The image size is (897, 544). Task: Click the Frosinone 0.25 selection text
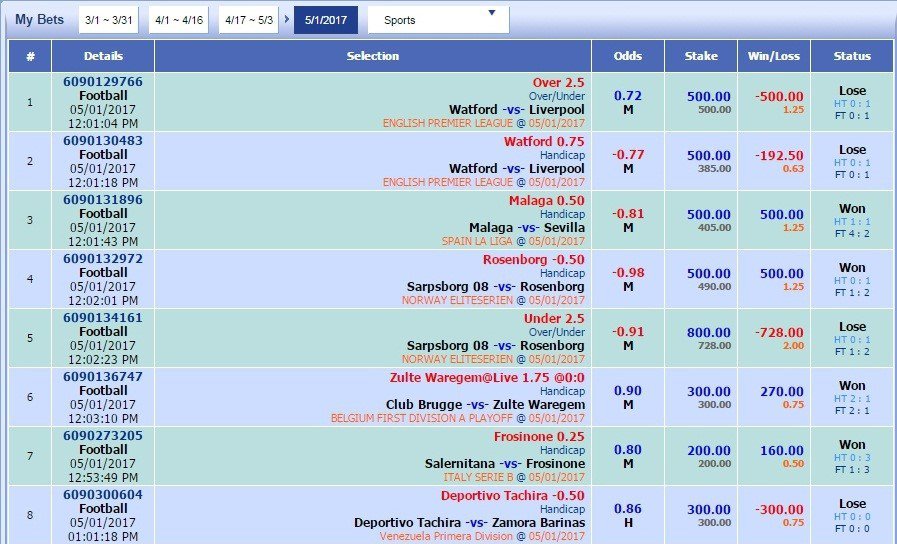click(539, 436)
